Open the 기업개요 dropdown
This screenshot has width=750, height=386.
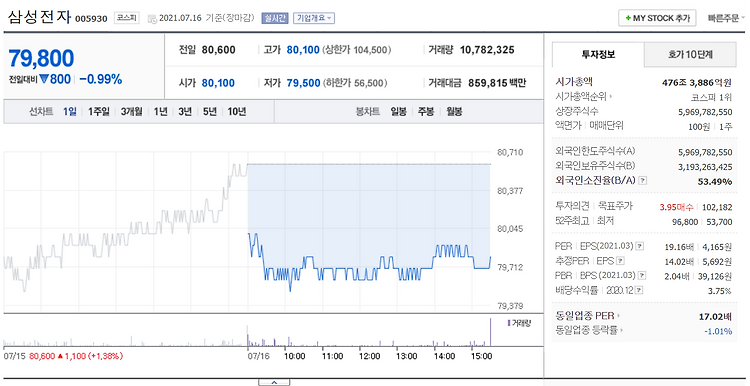314,18
